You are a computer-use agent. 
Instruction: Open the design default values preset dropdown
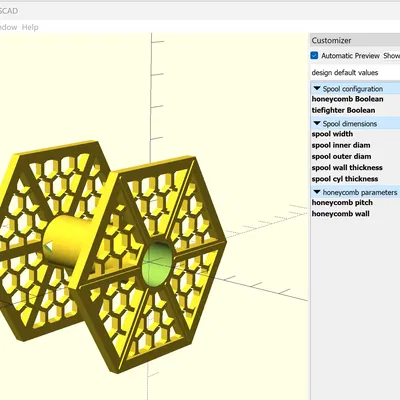[355, 73]
